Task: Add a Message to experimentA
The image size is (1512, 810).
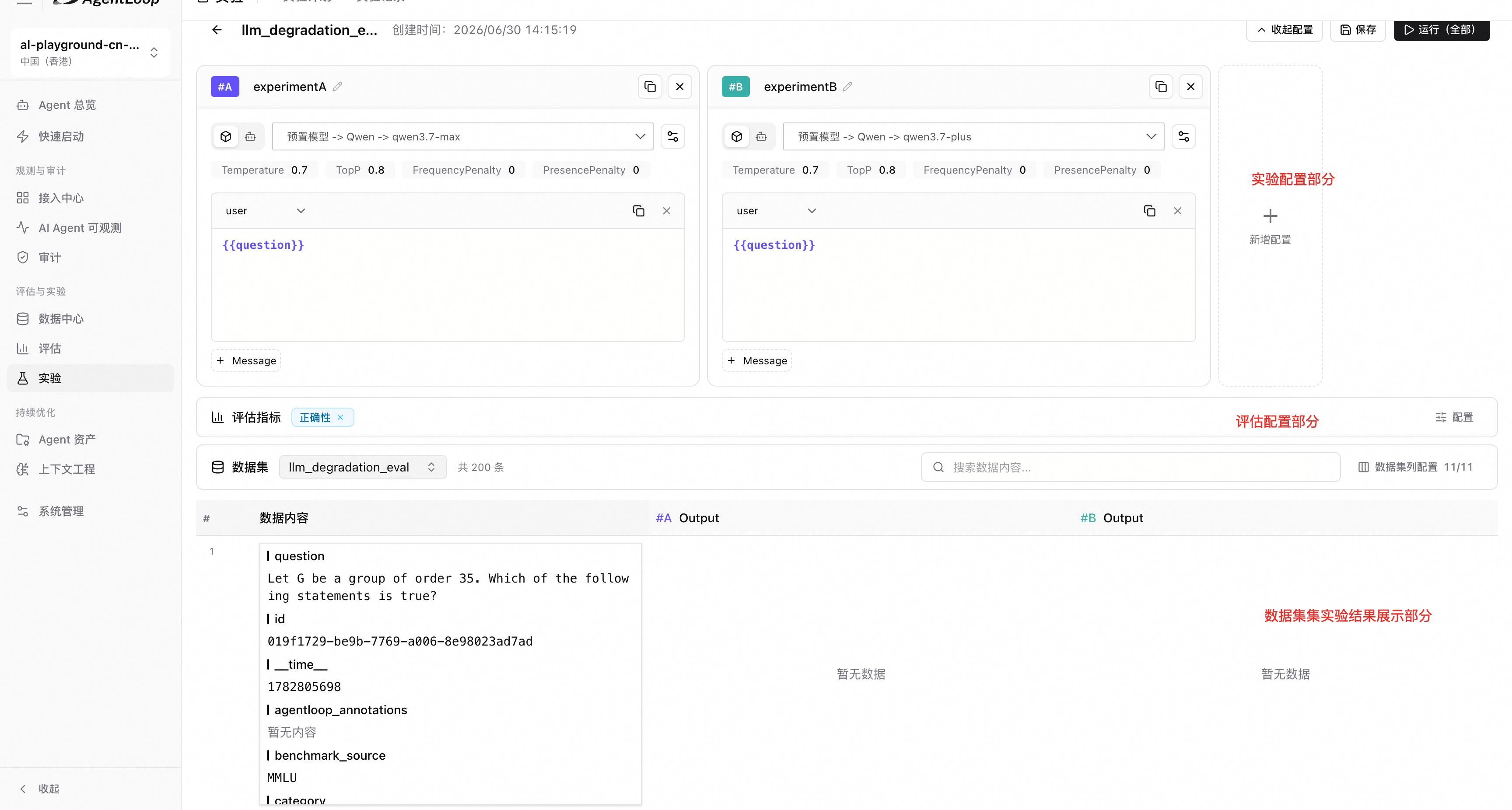Action: coord(246,360)
